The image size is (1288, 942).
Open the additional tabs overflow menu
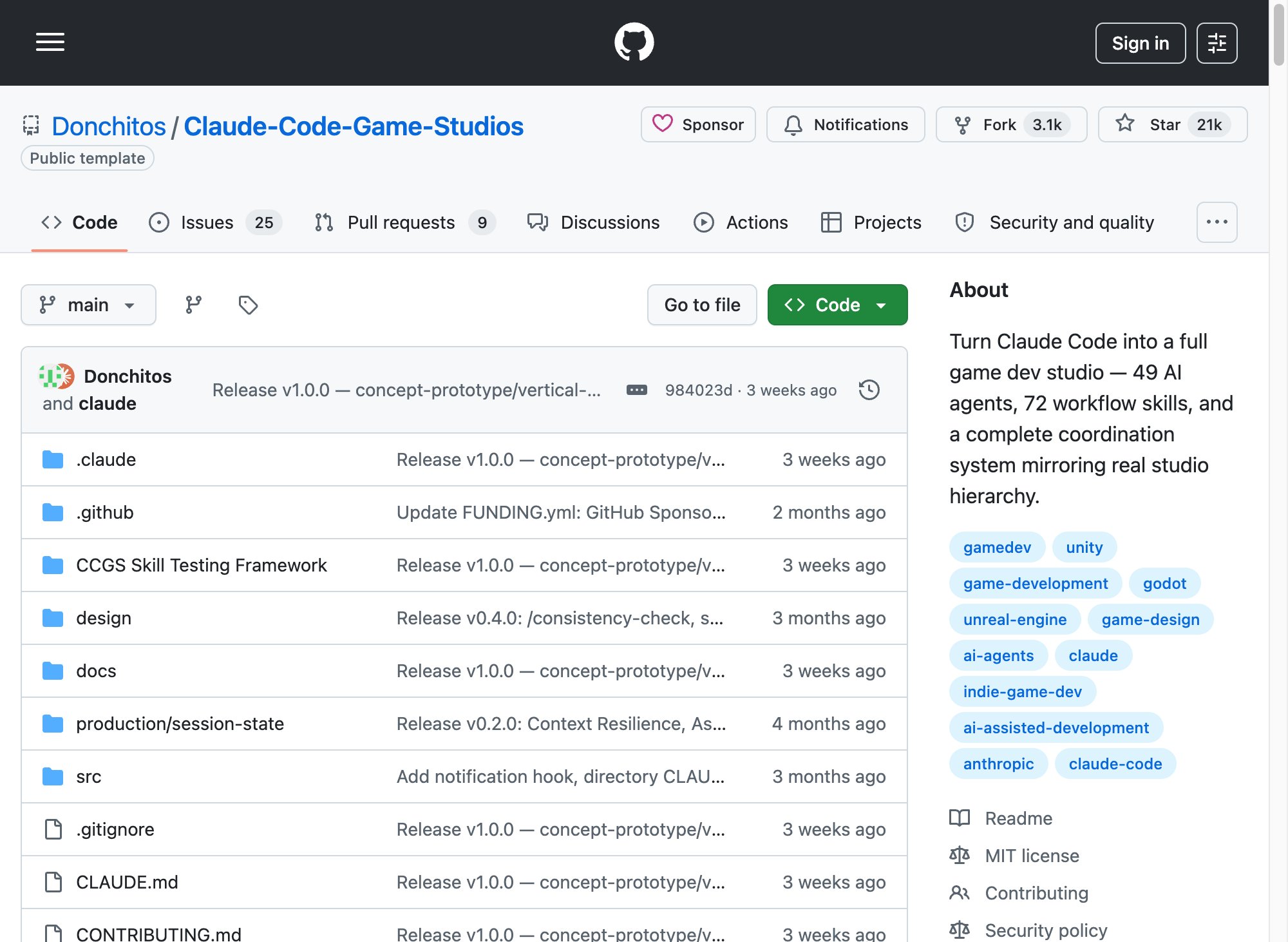point(1217,222)
